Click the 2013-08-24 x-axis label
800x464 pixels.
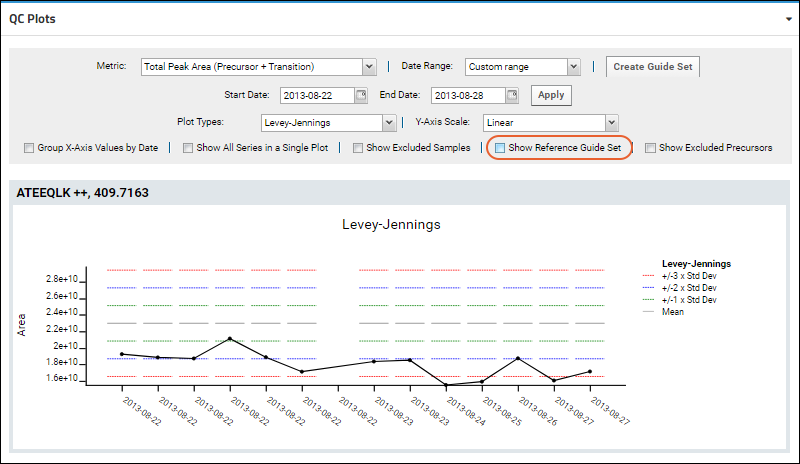[466, 411]
